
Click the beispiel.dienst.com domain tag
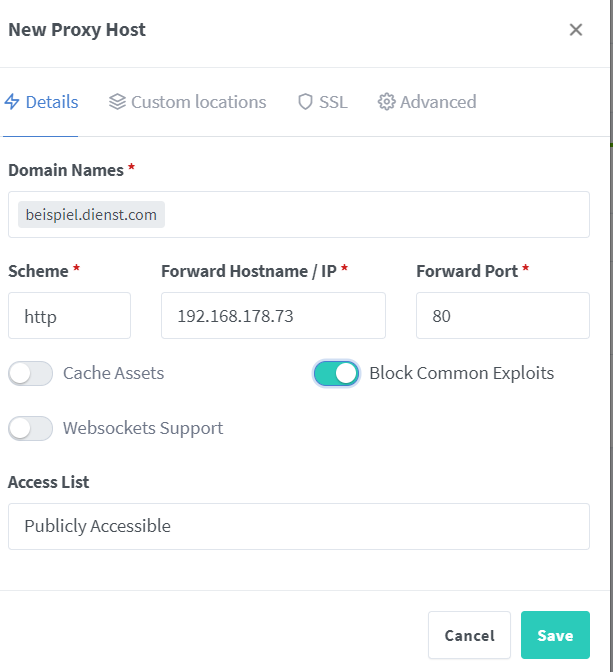(x=91, y=215)
